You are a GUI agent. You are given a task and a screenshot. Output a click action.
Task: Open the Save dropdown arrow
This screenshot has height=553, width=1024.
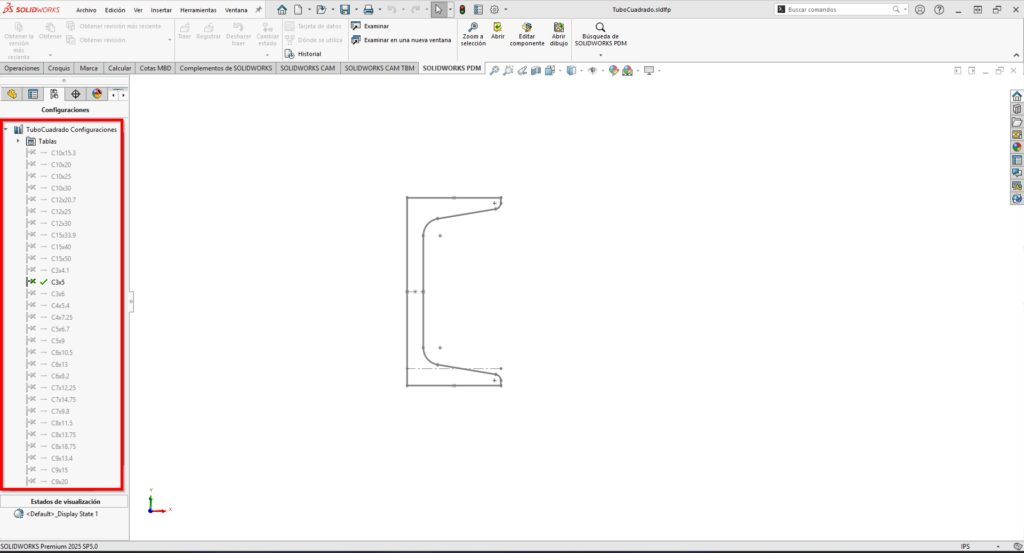point(356,10)
